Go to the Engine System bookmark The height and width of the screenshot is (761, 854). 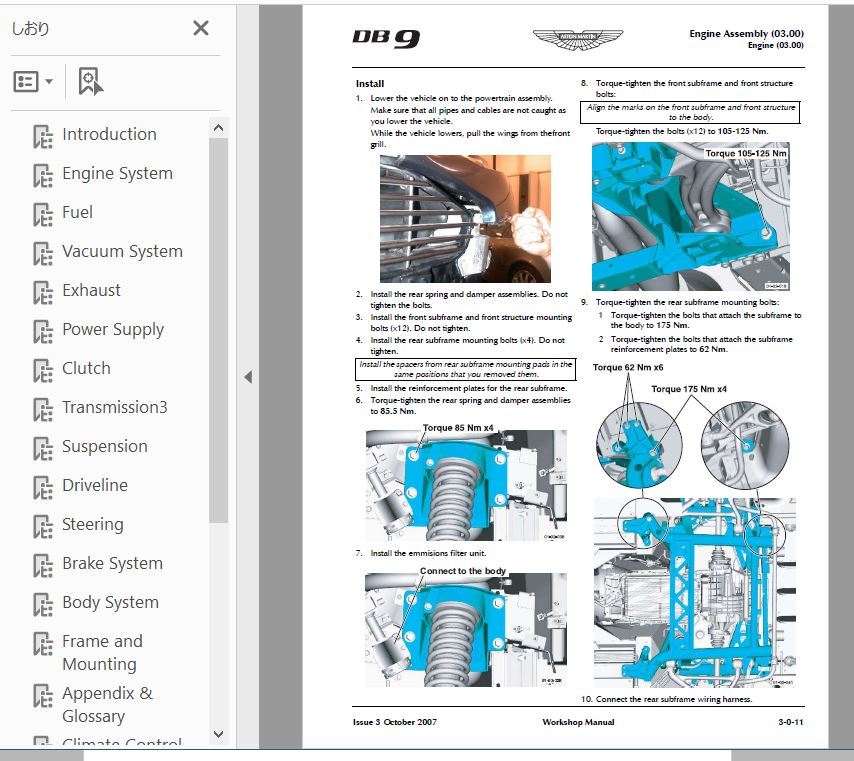[117, 173]
